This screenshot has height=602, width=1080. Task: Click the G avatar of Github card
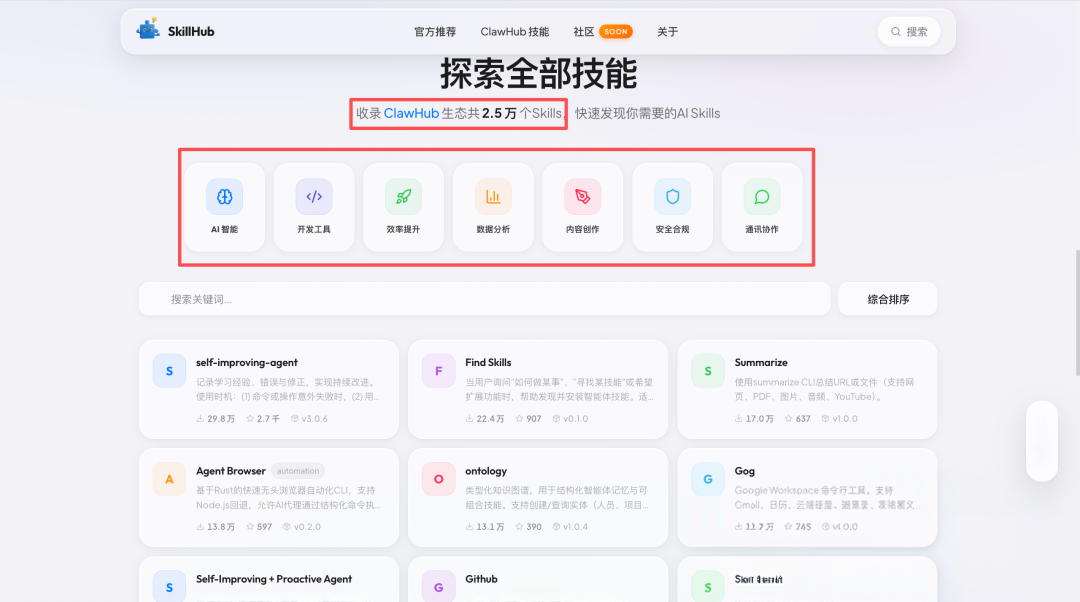(439, 586)
